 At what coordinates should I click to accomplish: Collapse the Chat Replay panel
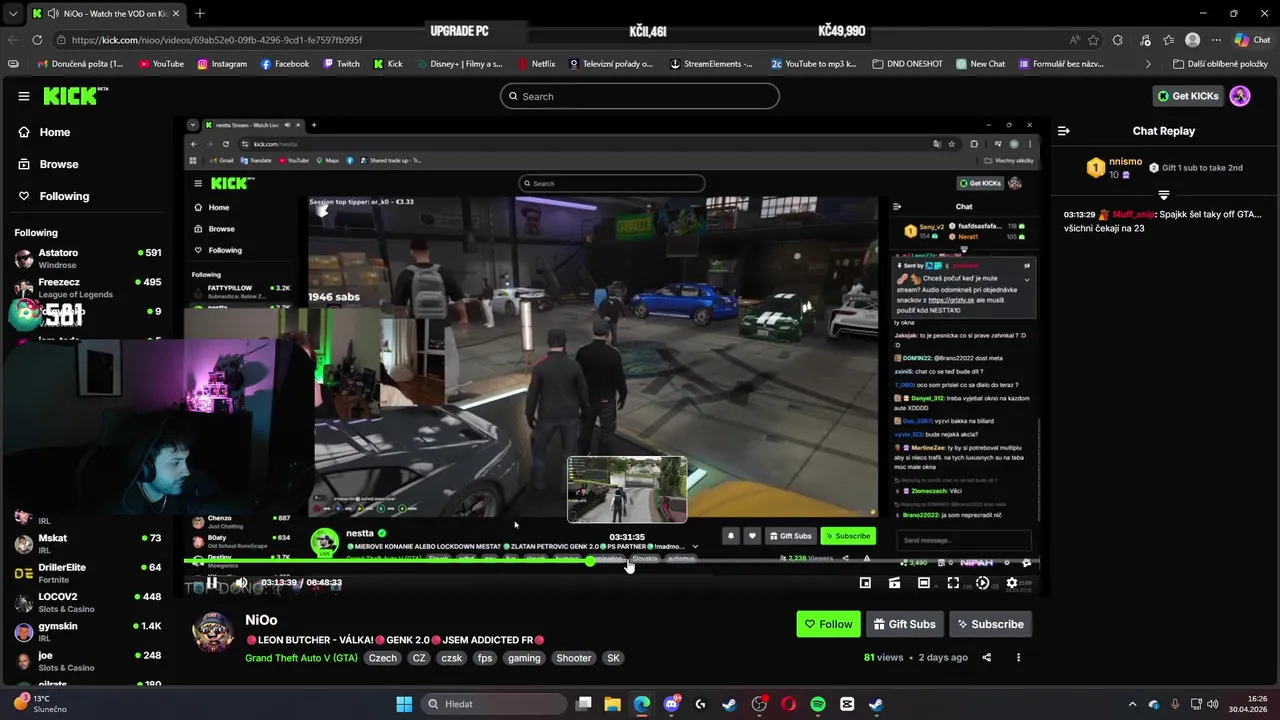pyautogui.click(x=1064, y=131)
